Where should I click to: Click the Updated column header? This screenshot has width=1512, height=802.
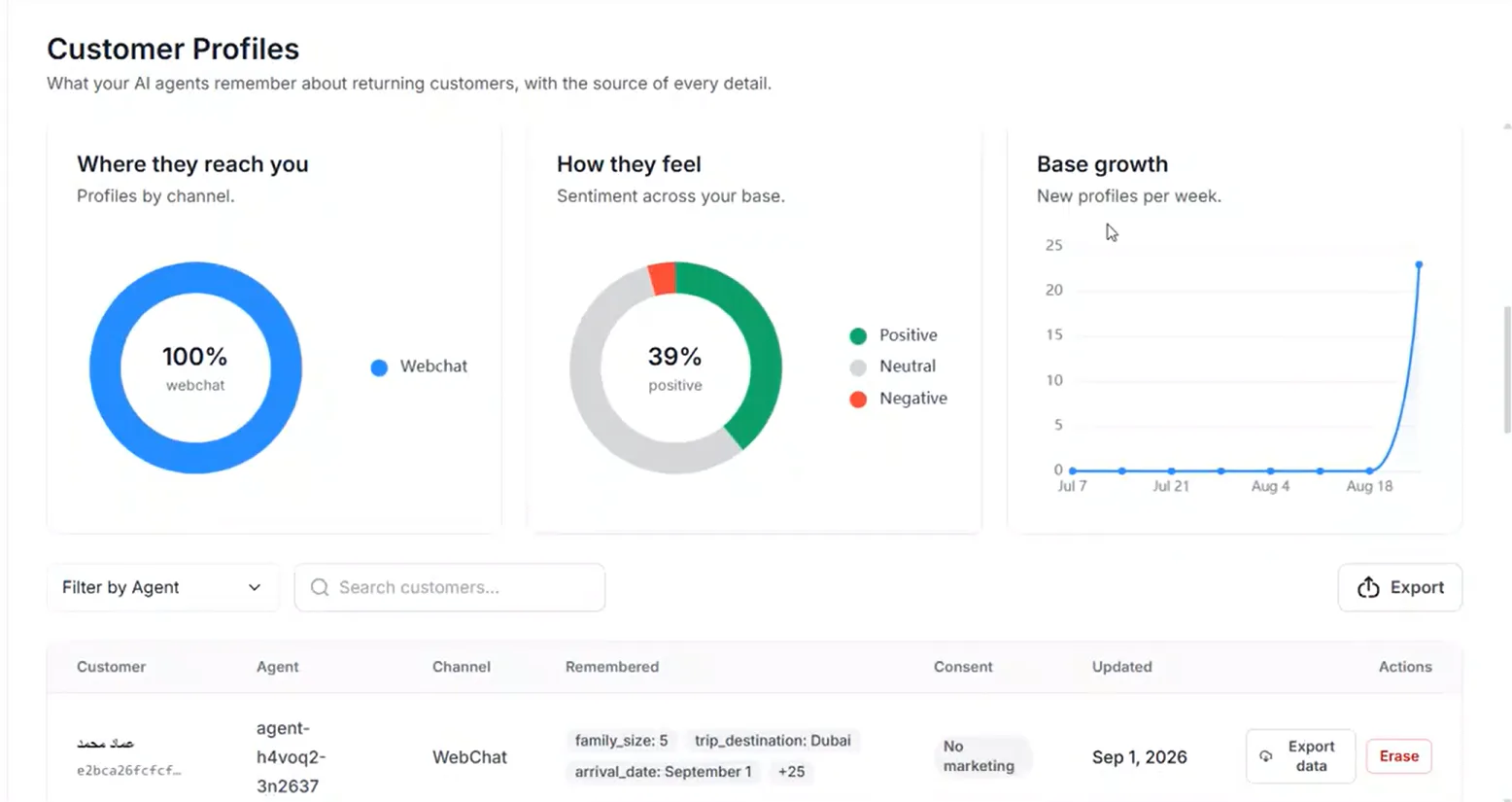(1121, 667)
